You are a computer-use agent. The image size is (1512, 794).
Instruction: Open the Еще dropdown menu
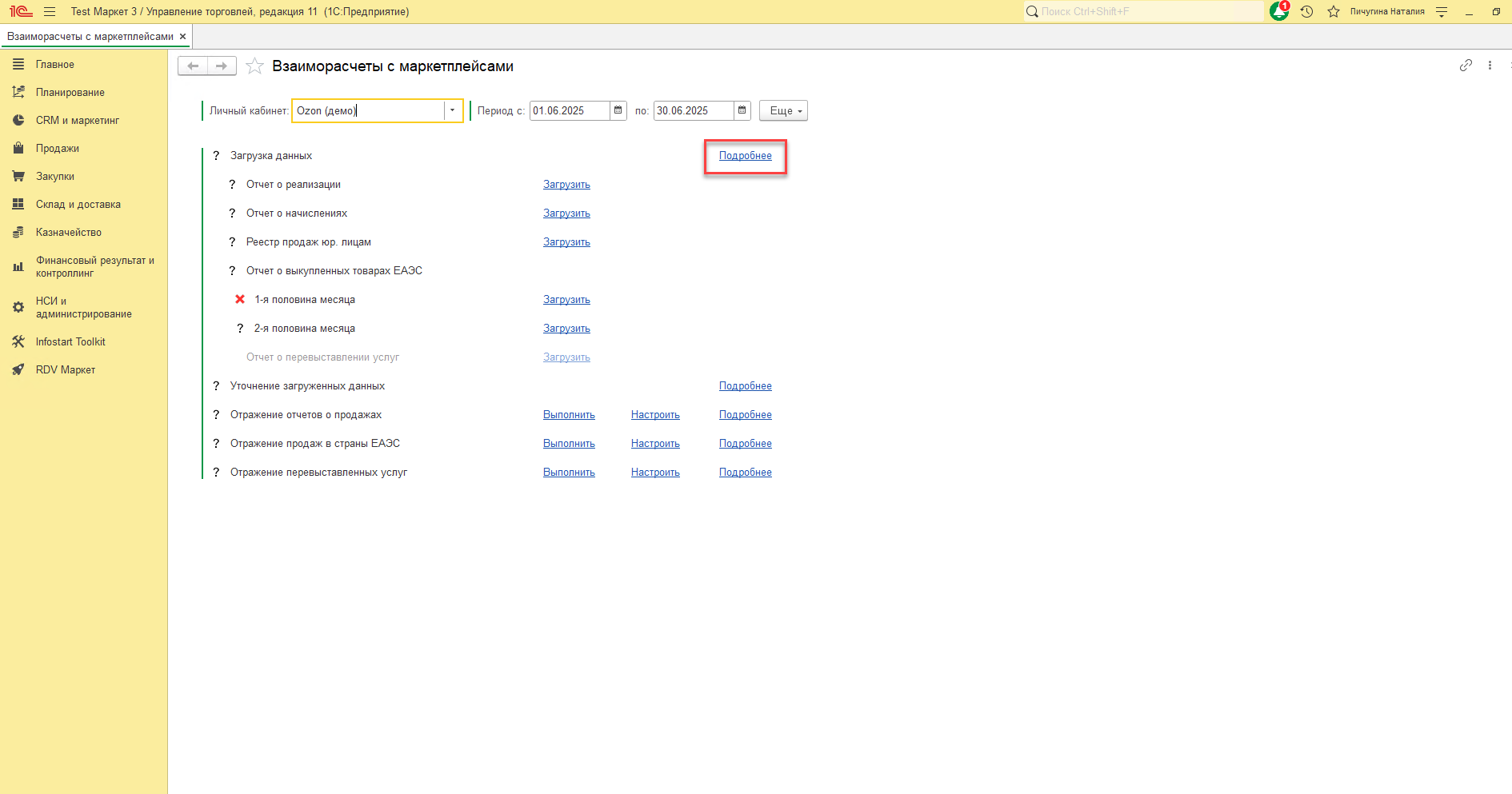[783, 111]
